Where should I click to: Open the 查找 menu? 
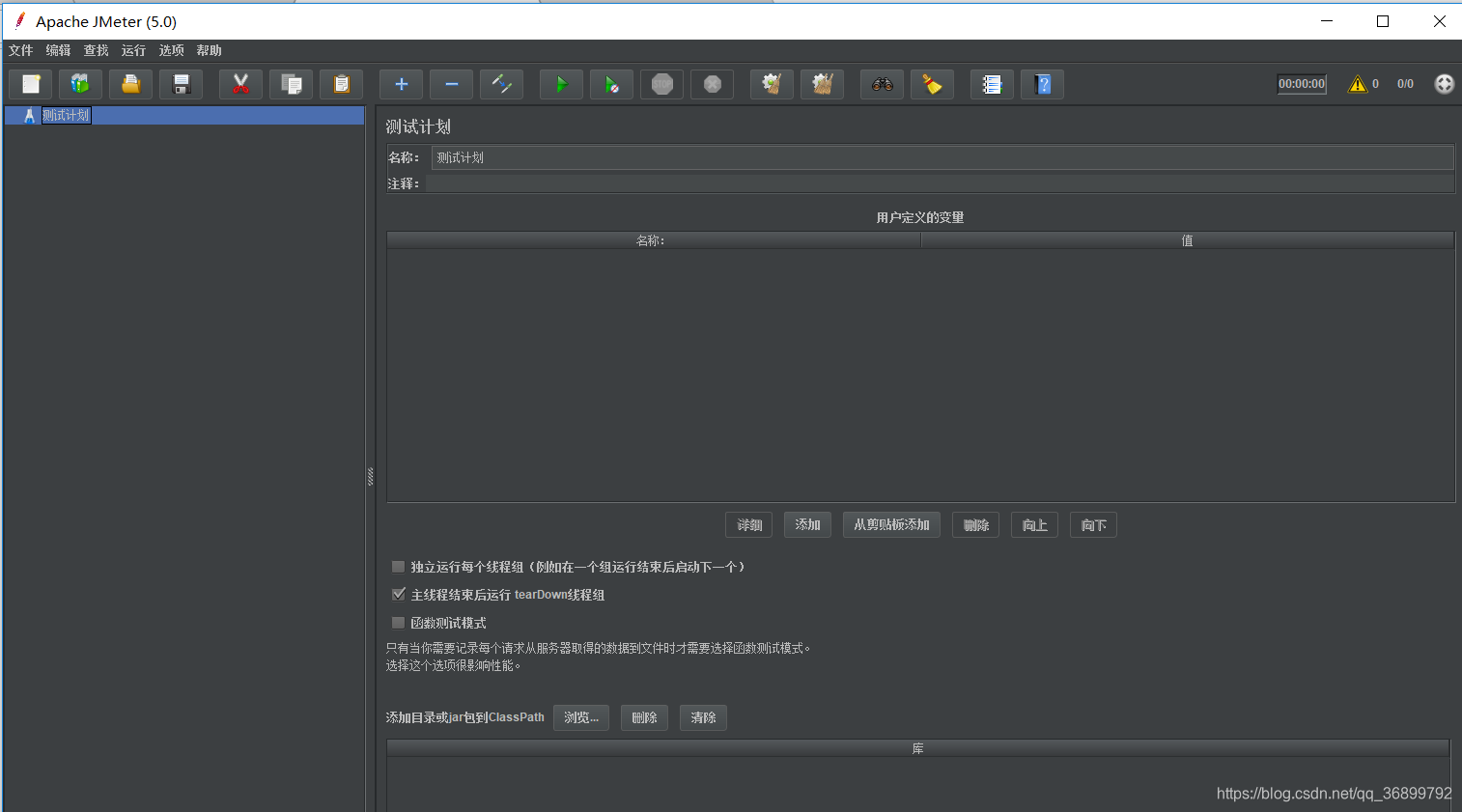(96, 50)
